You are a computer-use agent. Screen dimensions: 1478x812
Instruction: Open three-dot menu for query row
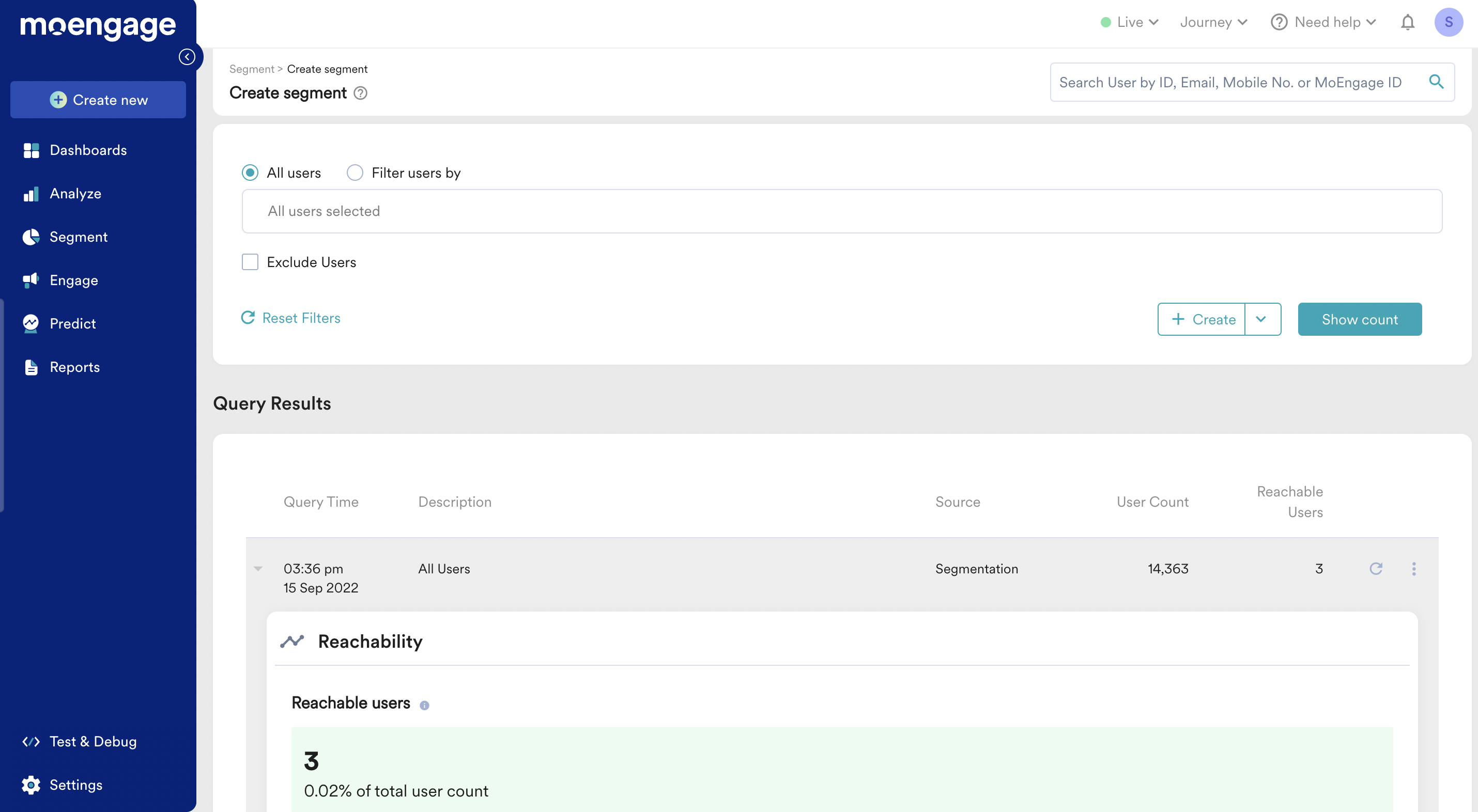coord(1413,568)
